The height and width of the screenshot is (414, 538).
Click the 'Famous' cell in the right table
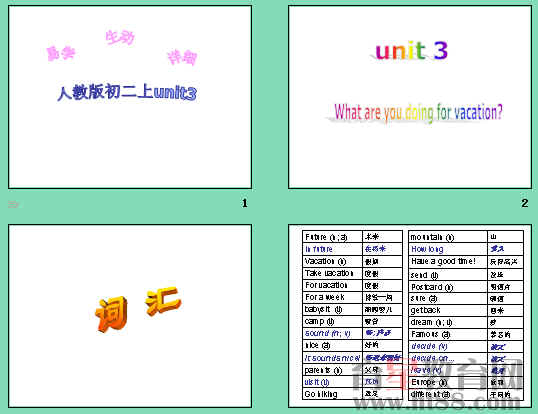(448, 334)
